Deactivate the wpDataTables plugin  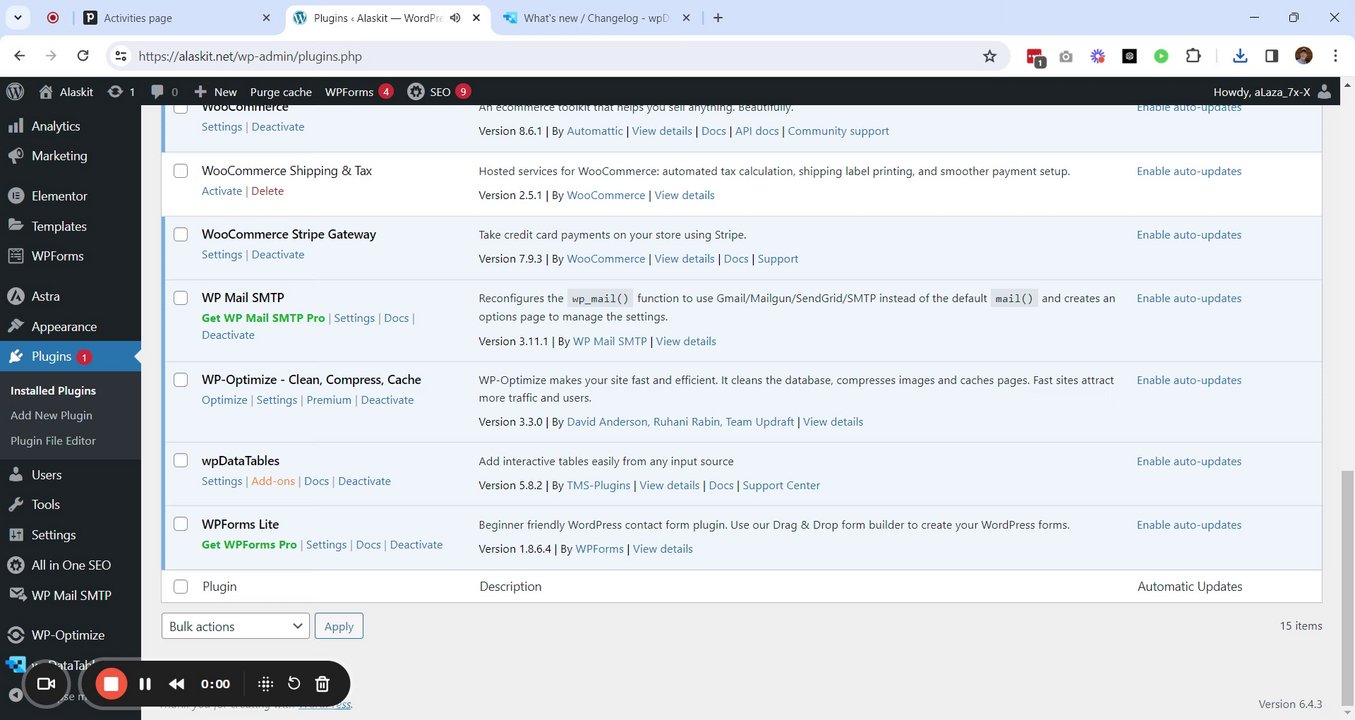[x=364, y=481]
